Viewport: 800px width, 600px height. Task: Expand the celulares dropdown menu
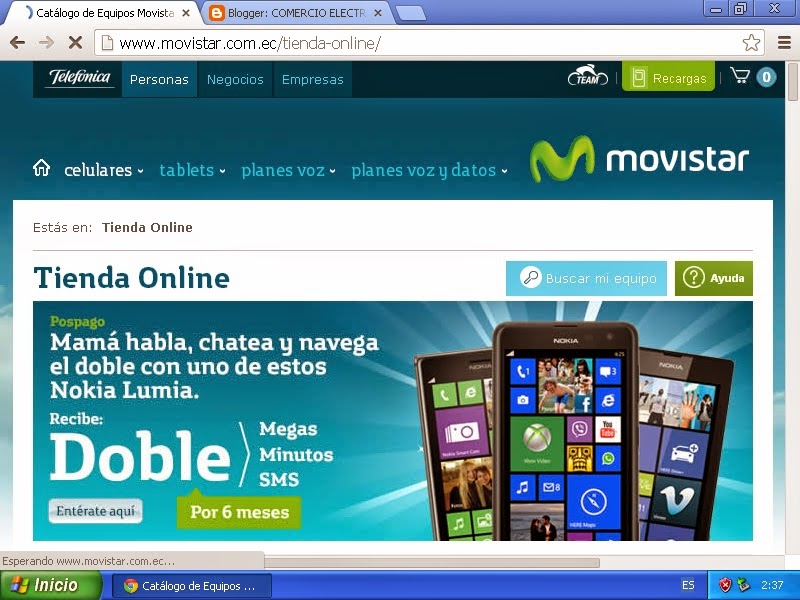pos(104,170)
